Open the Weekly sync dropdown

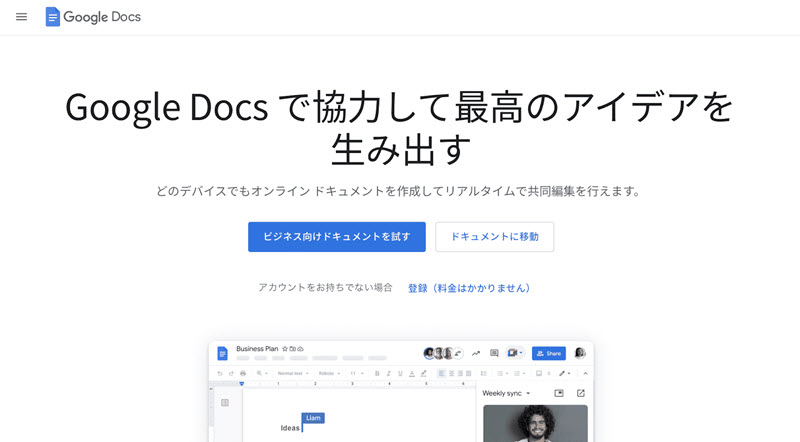(x=506, y=393)
